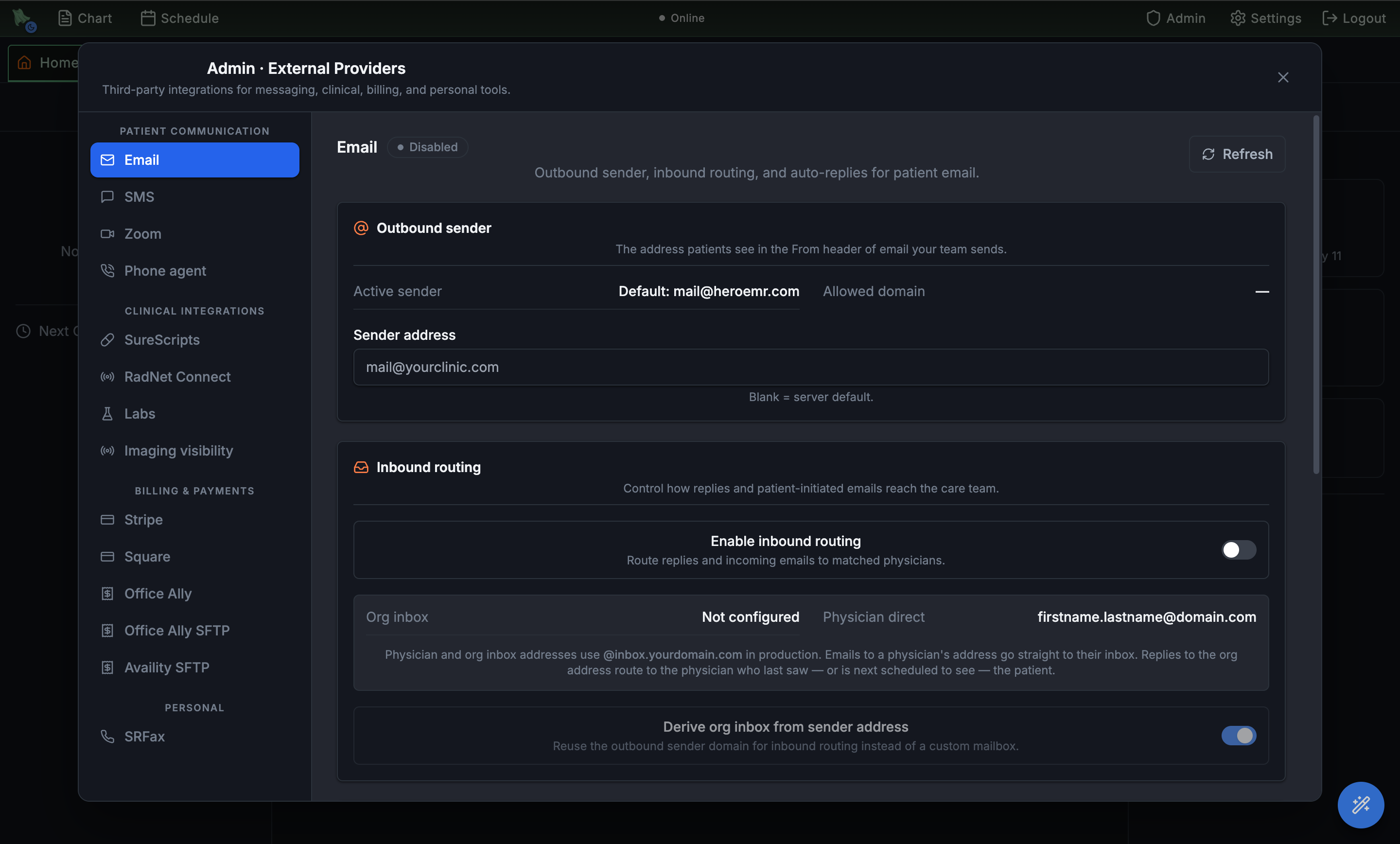Click 'Blank = server default.' hint
The width and height of the screenshot is (1400, 844).
(811, 397)
